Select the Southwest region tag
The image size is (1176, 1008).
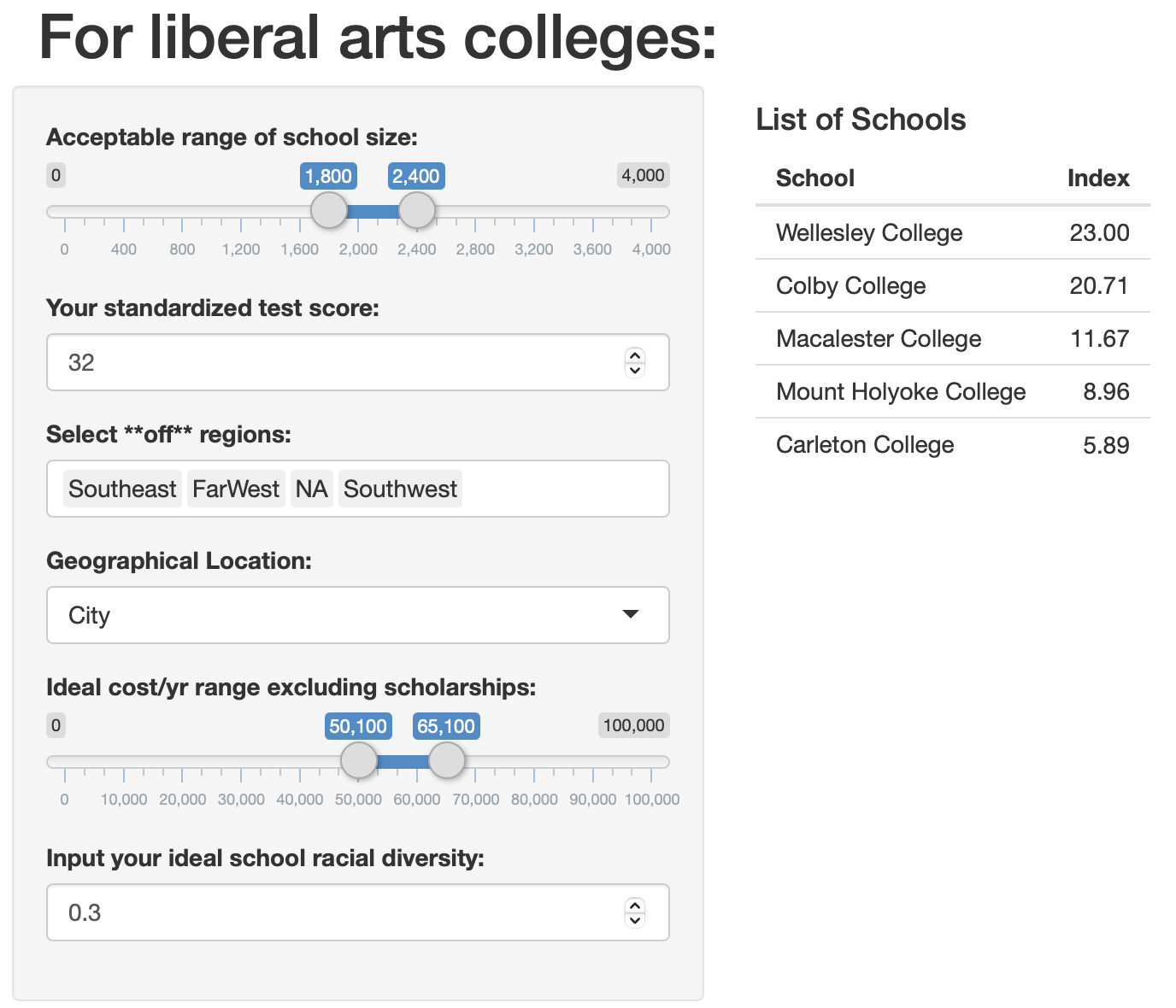[x=400, y=489]
